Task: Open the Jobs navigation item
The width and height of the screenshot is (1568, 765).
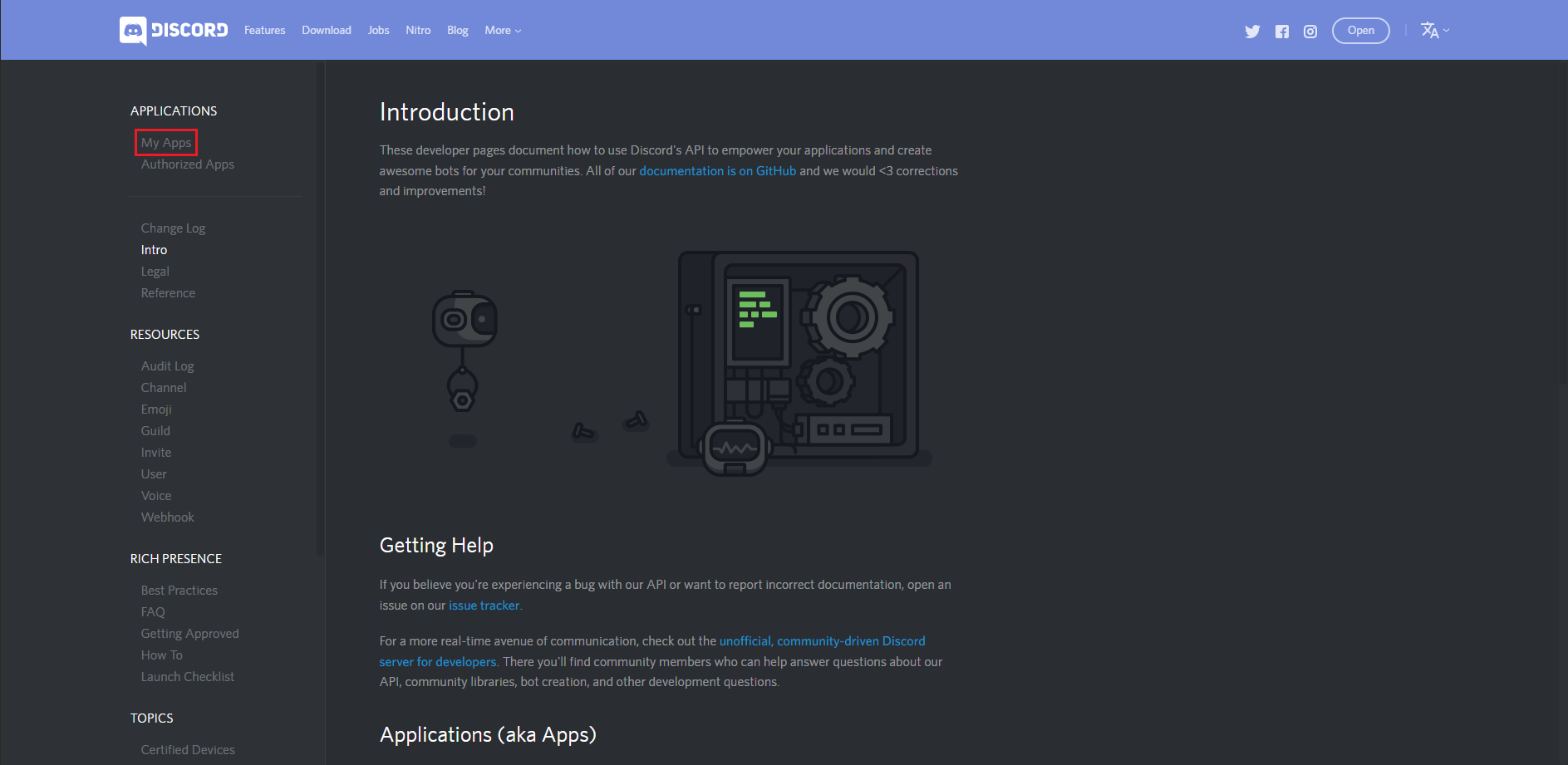Action: pyautogui.click(x=379, y=31)
